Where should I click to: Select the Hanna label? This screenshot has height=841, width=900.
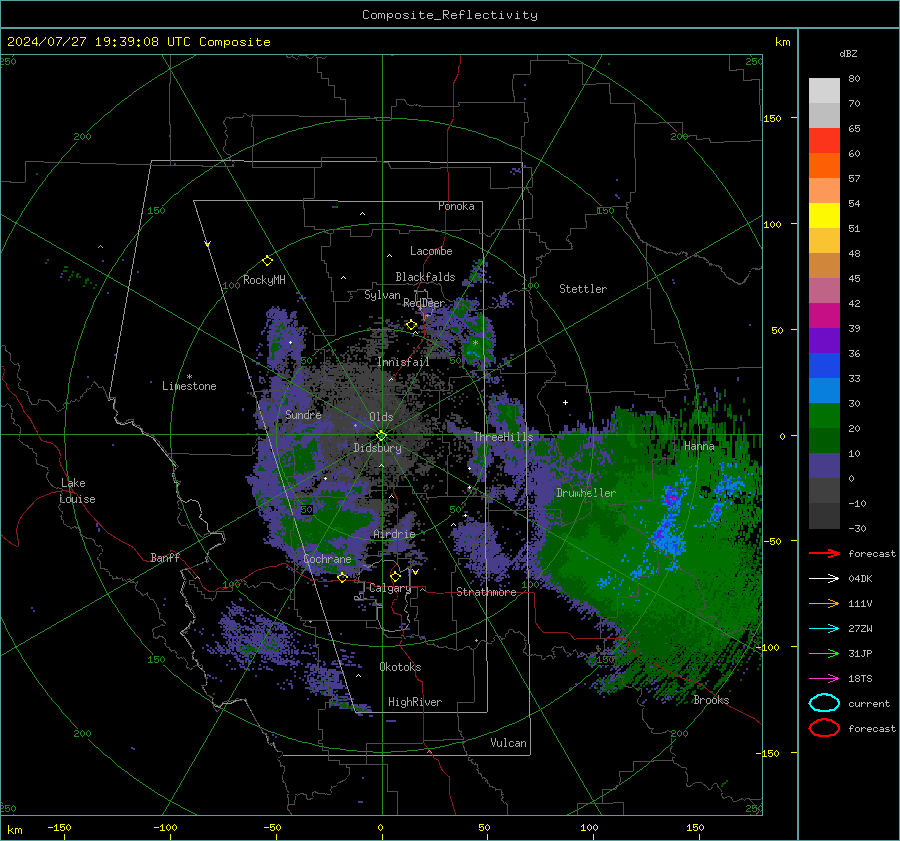click(699, 446)
